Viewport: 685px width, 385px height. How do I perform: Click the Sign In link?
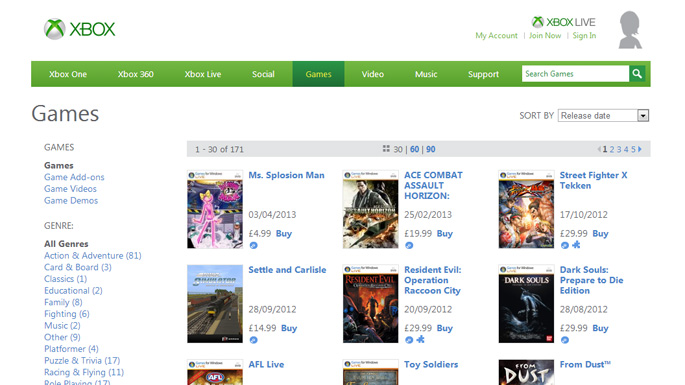point(584,35)
